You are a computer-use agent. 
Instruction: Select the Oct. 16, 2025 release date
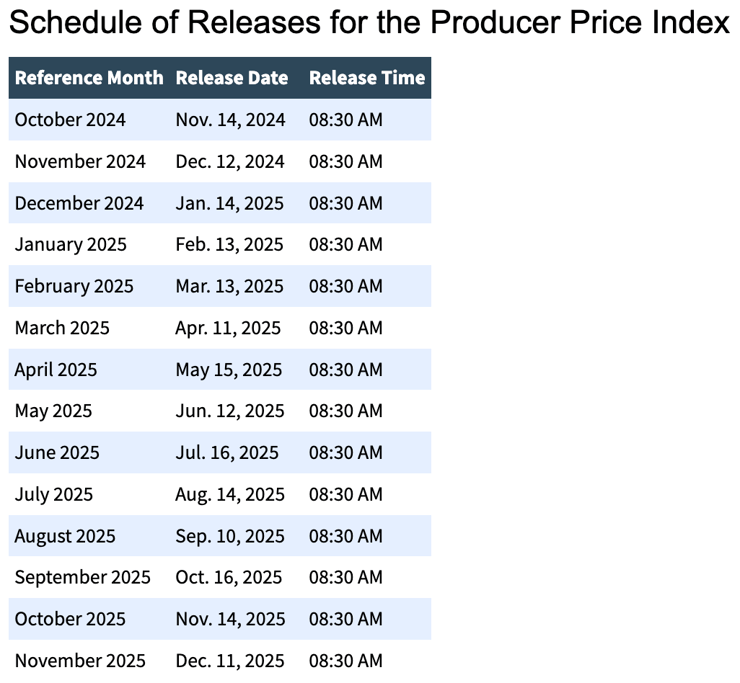pyautogui.click(x=229, y=577)
